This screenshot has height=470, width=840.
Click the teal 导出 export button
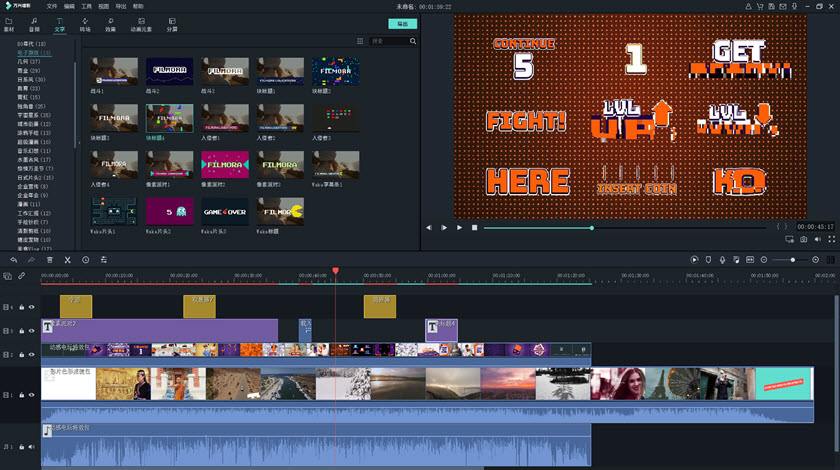pyautogui.click(x=402, y=23)
